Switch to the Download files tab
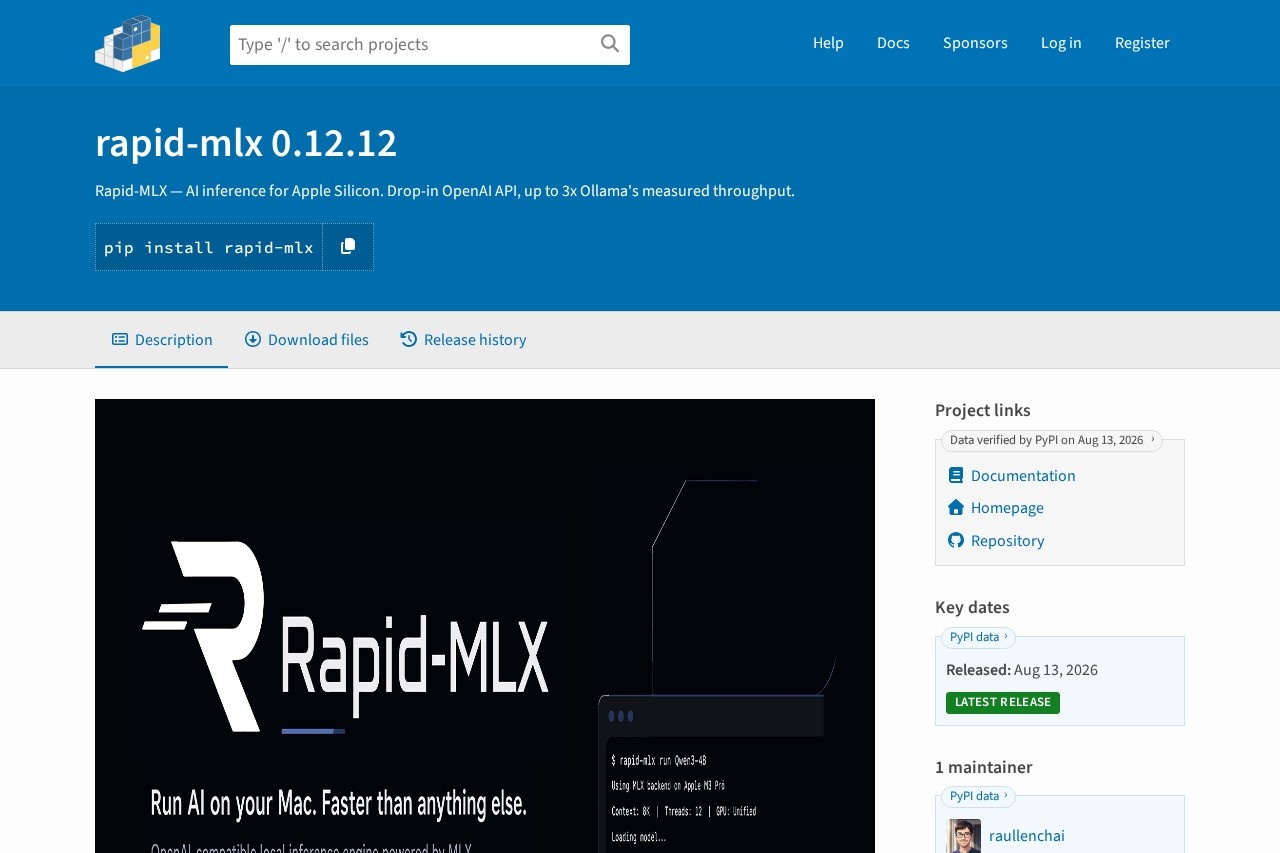 (x=306, y=340)
